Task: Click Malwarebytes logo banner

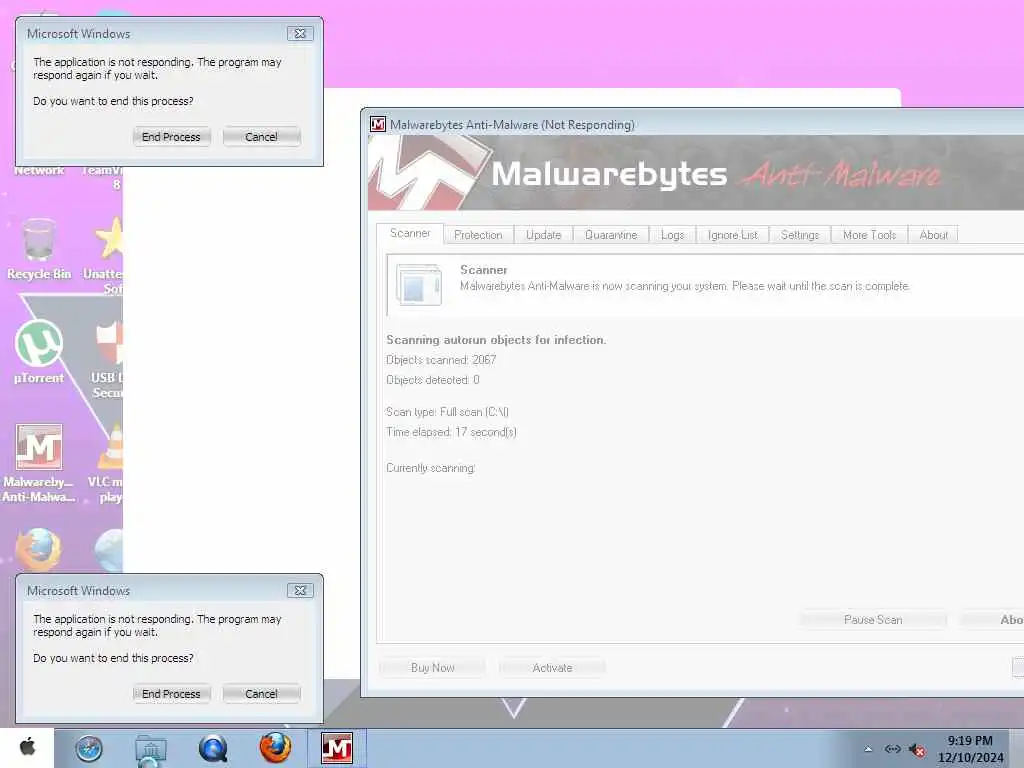Action: 696,174
